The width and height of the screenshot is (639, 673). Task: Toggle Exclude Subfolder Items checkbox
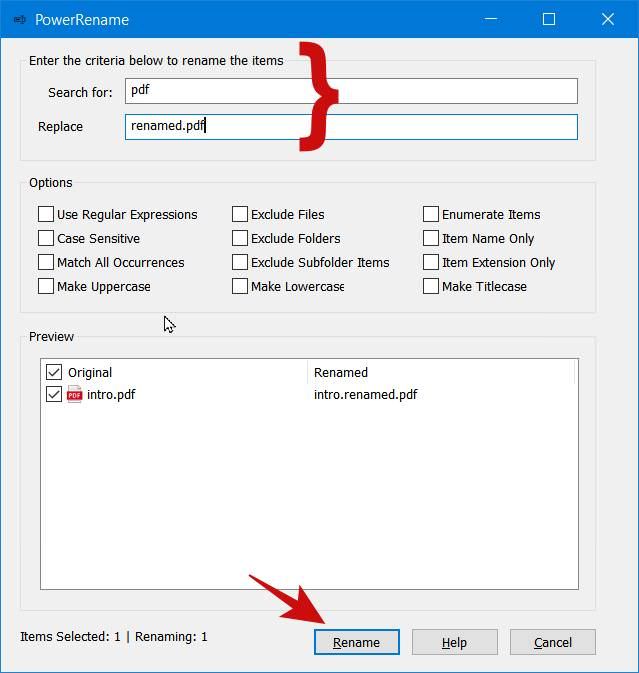tap(240, 262)
